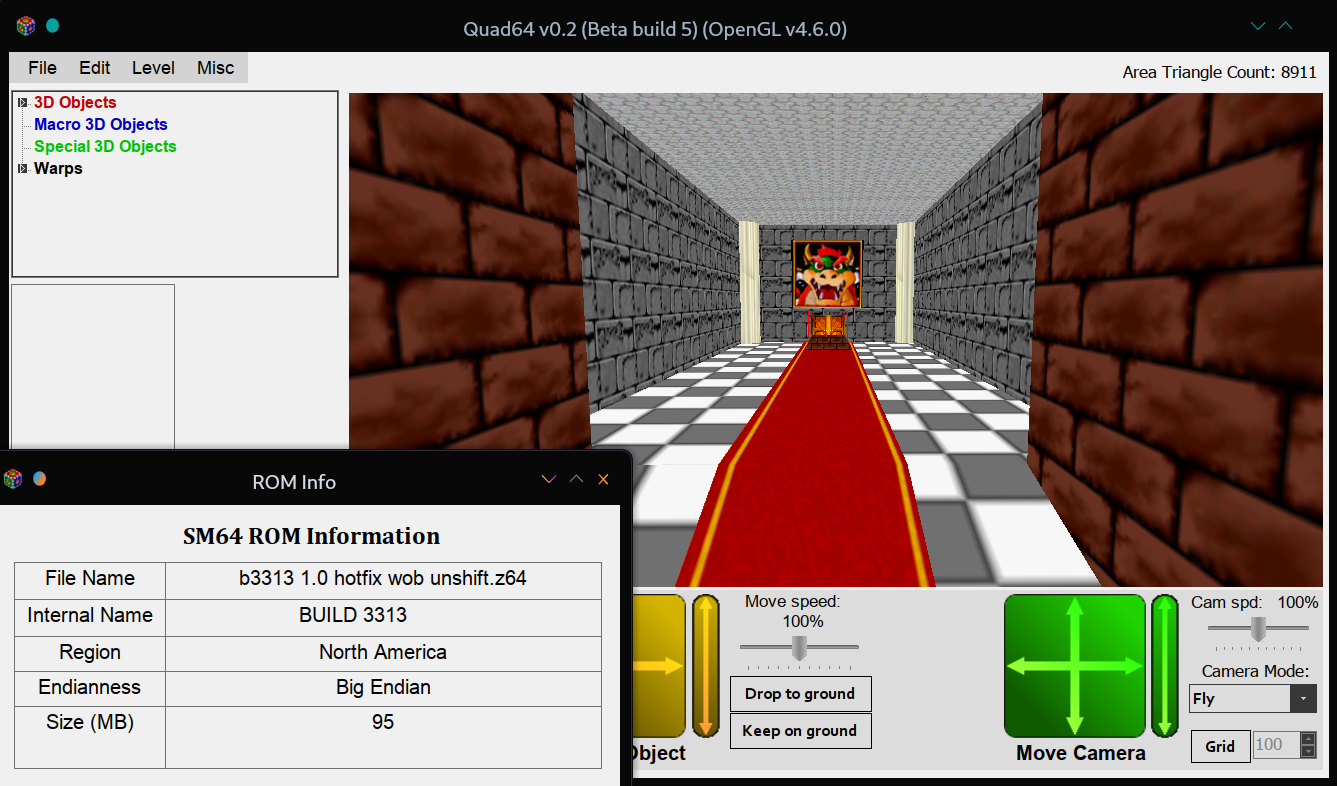Click the 'North America' region cell
The width and height of the screenshot is (1337, 786).
pos(383,652)
